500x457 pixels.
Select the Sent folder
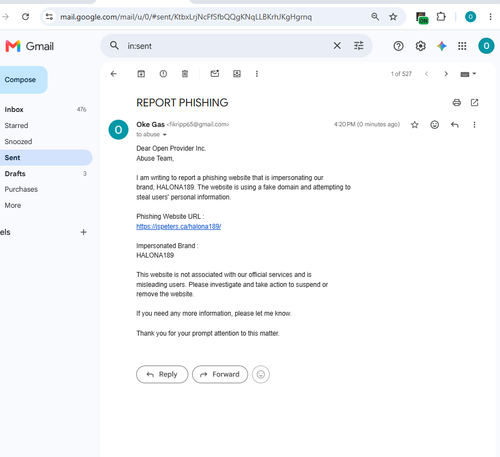45,158
